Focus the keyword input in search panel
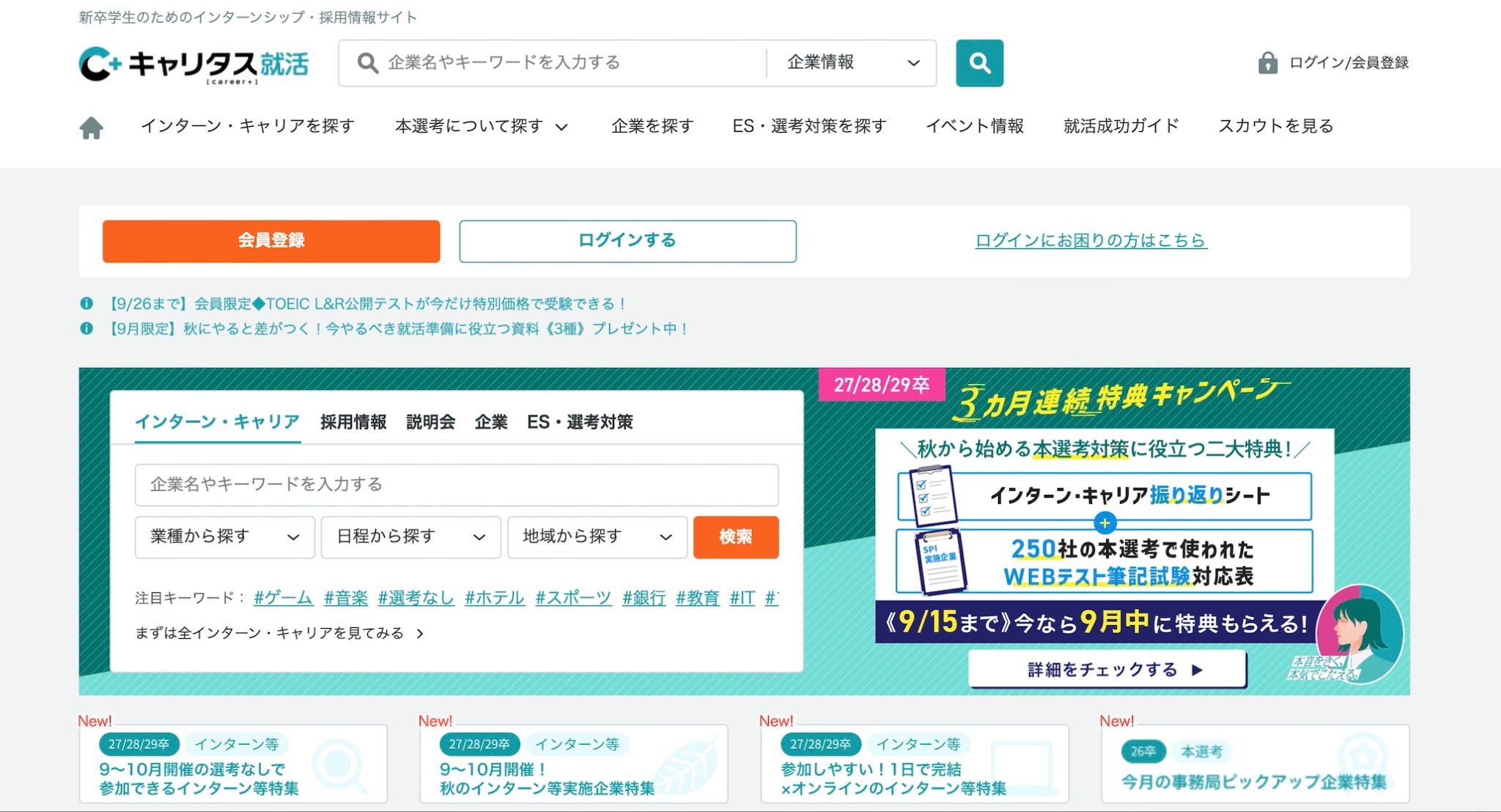 tap(456, 484)
